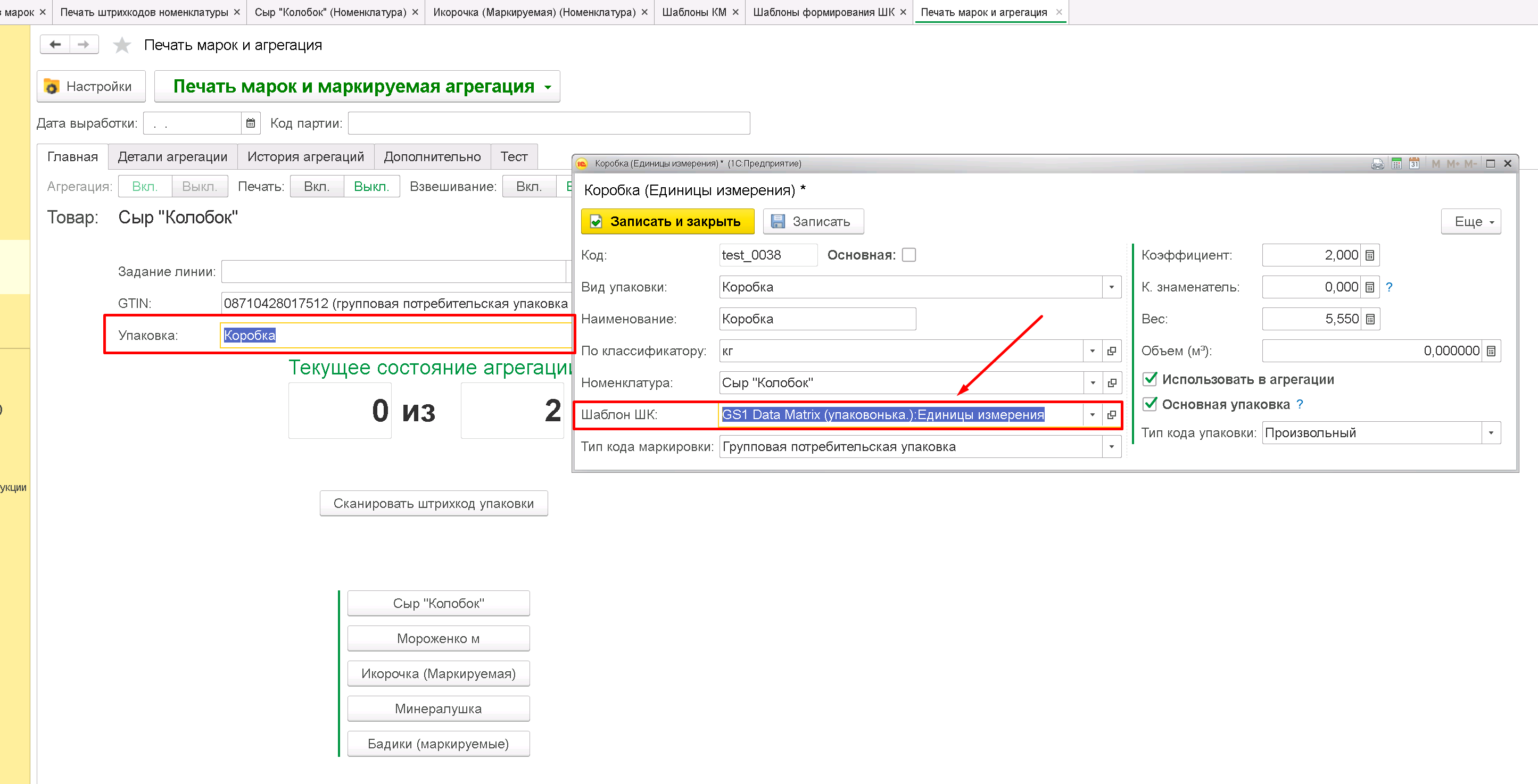Select product Мороженко м button
1538x784 pixels.
coord(438,638)
